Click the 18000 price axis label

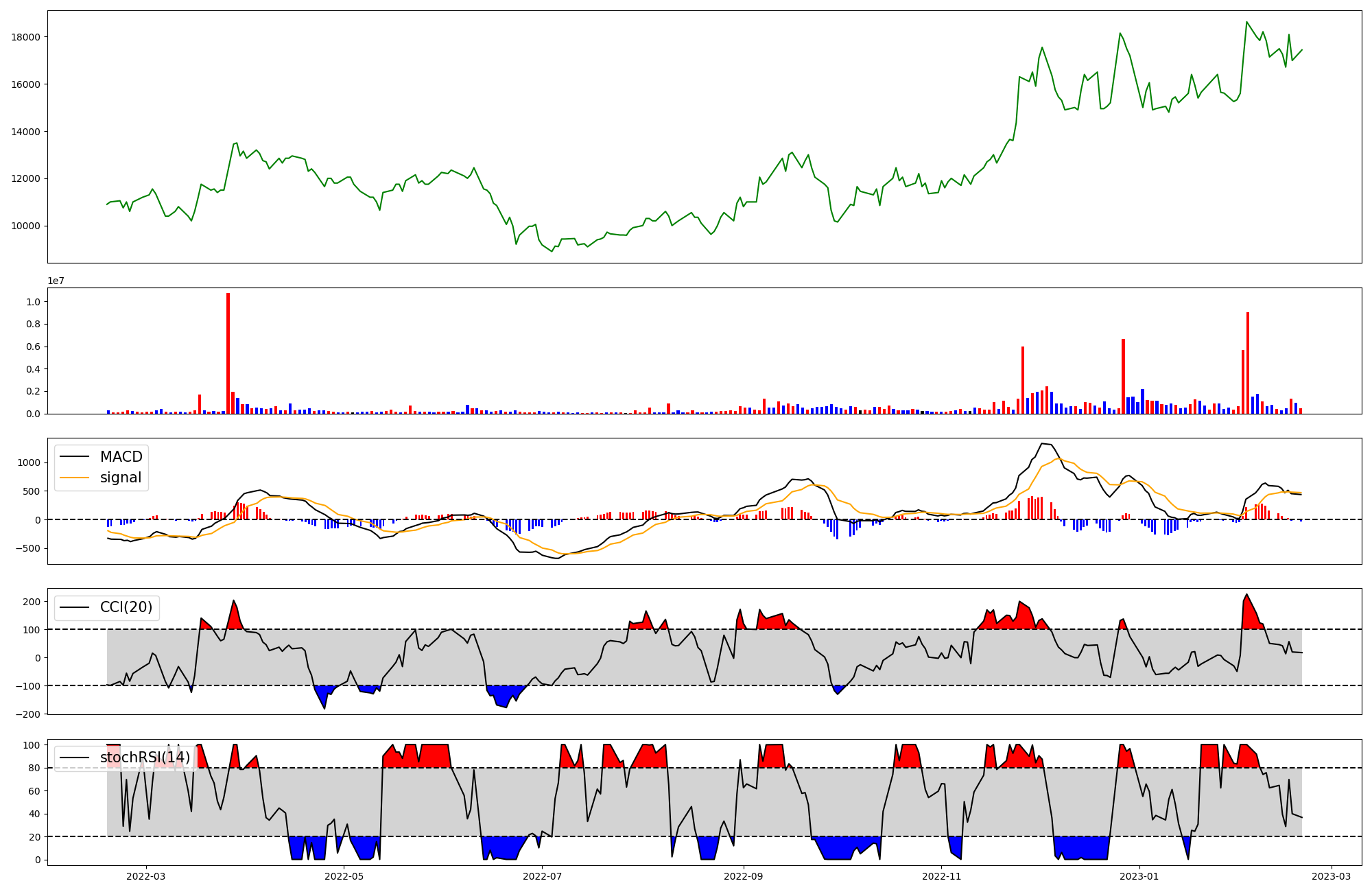pos(26,37)
